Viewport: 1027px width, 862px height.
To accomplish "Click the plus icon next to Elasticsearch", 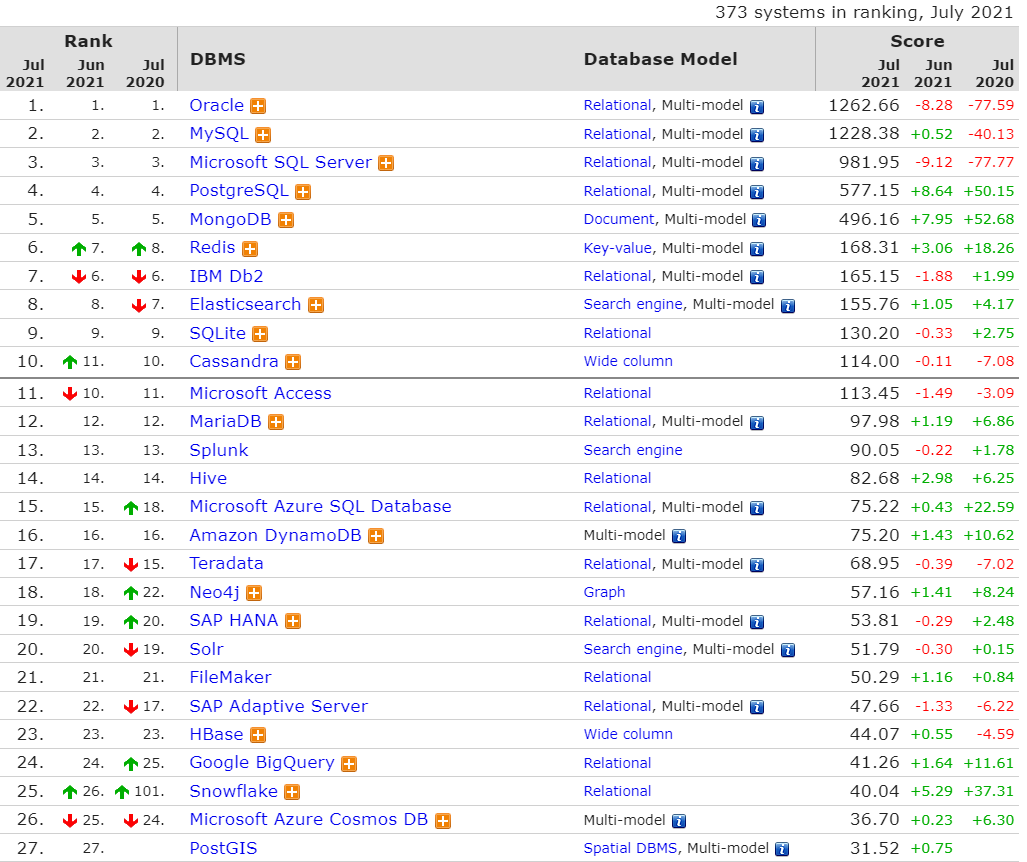I will tap(316, 305).
